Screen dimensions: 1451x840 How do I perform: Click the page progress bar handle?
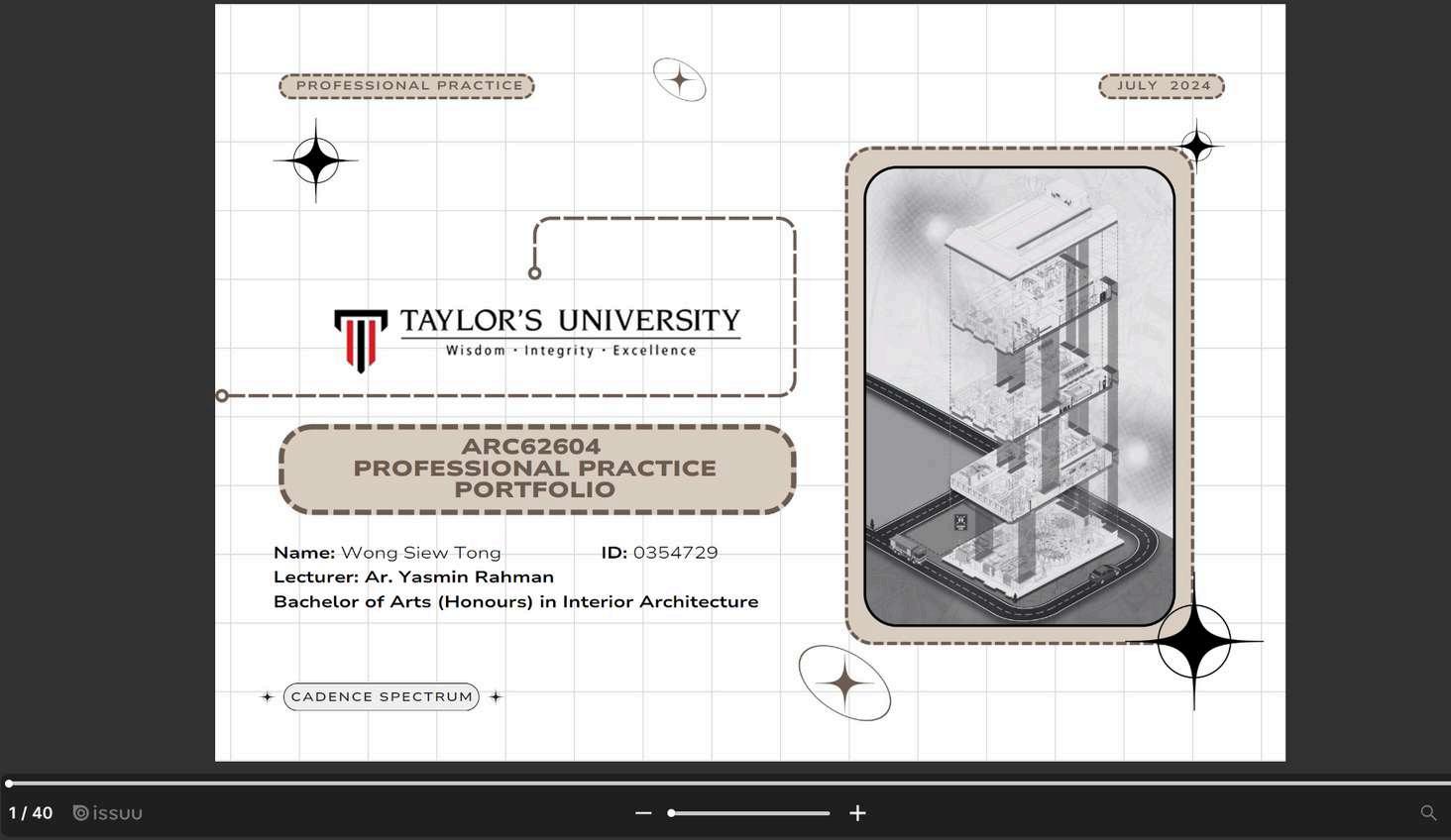(9, 784)
